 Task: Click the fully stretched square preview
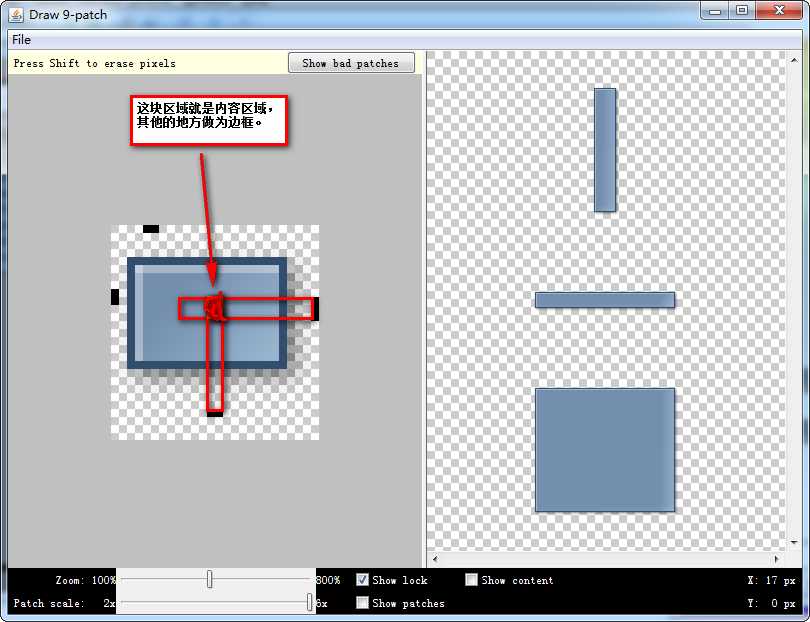(605, 450)
